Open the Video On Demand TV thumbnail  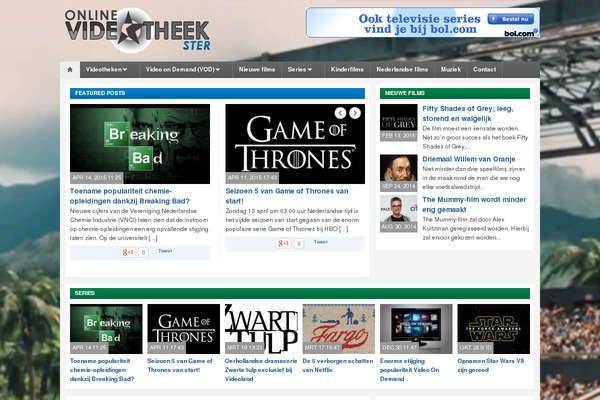416,329
